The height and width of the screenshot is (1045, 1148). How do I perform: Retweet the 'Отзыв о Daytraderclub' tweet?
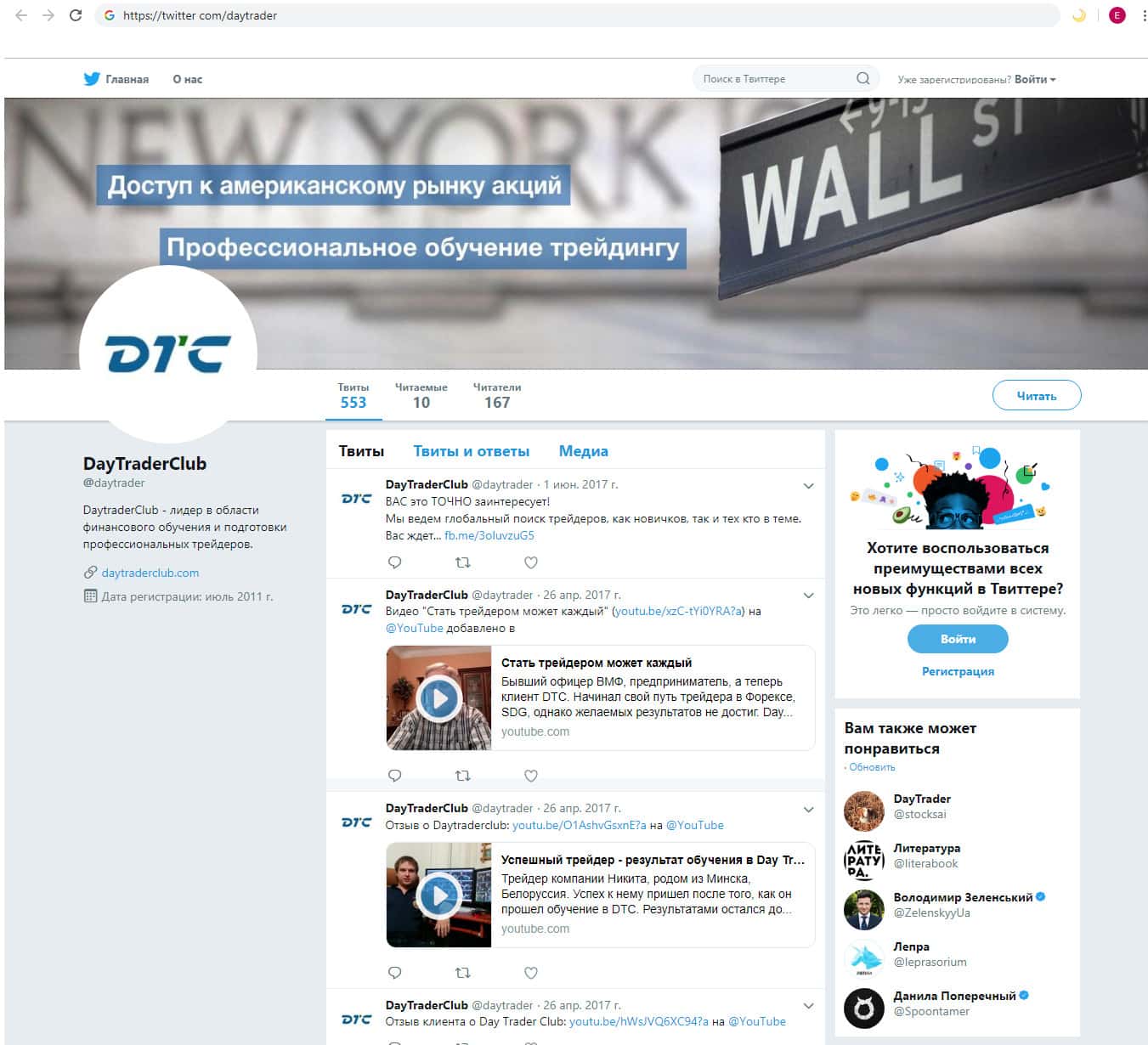463,973
